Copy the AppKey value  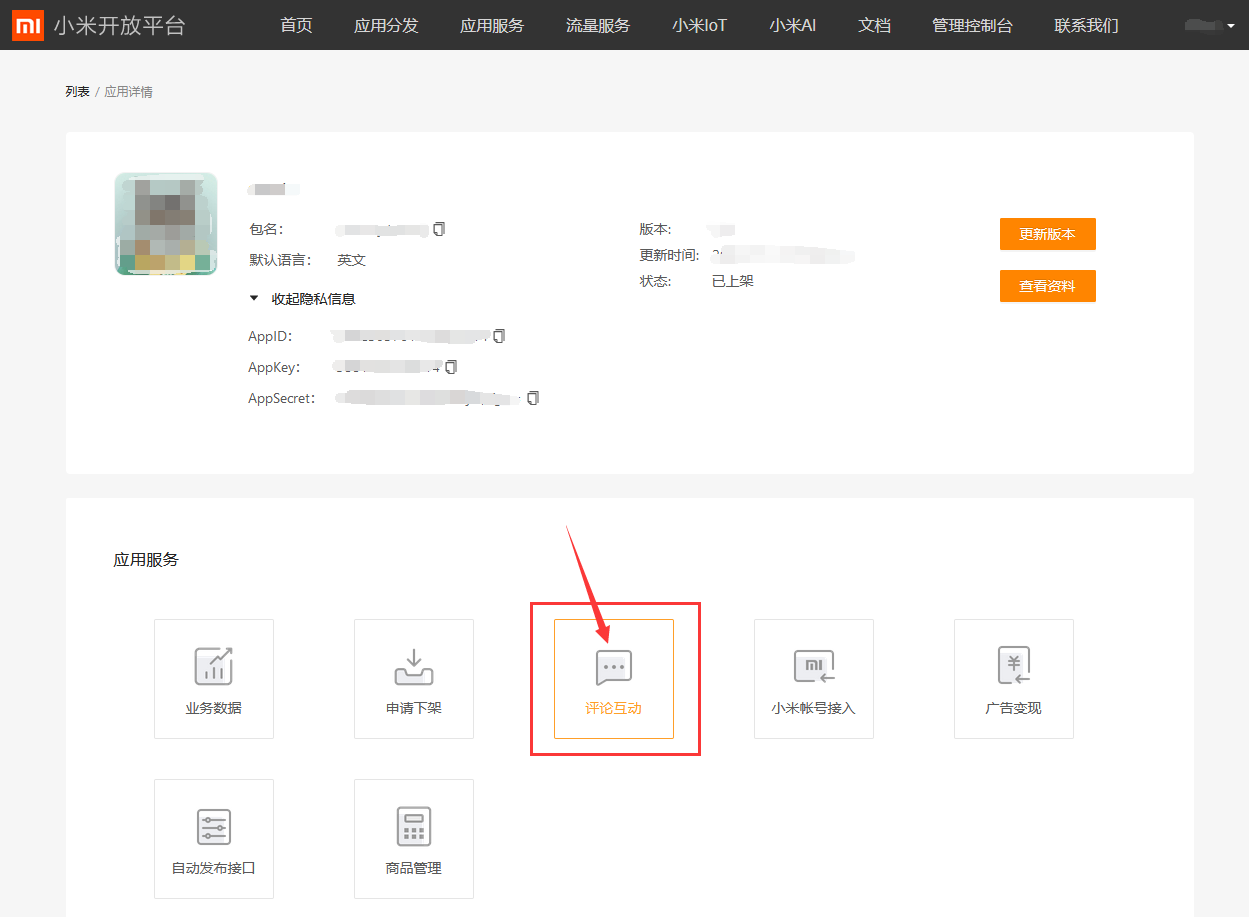[451, 367]
